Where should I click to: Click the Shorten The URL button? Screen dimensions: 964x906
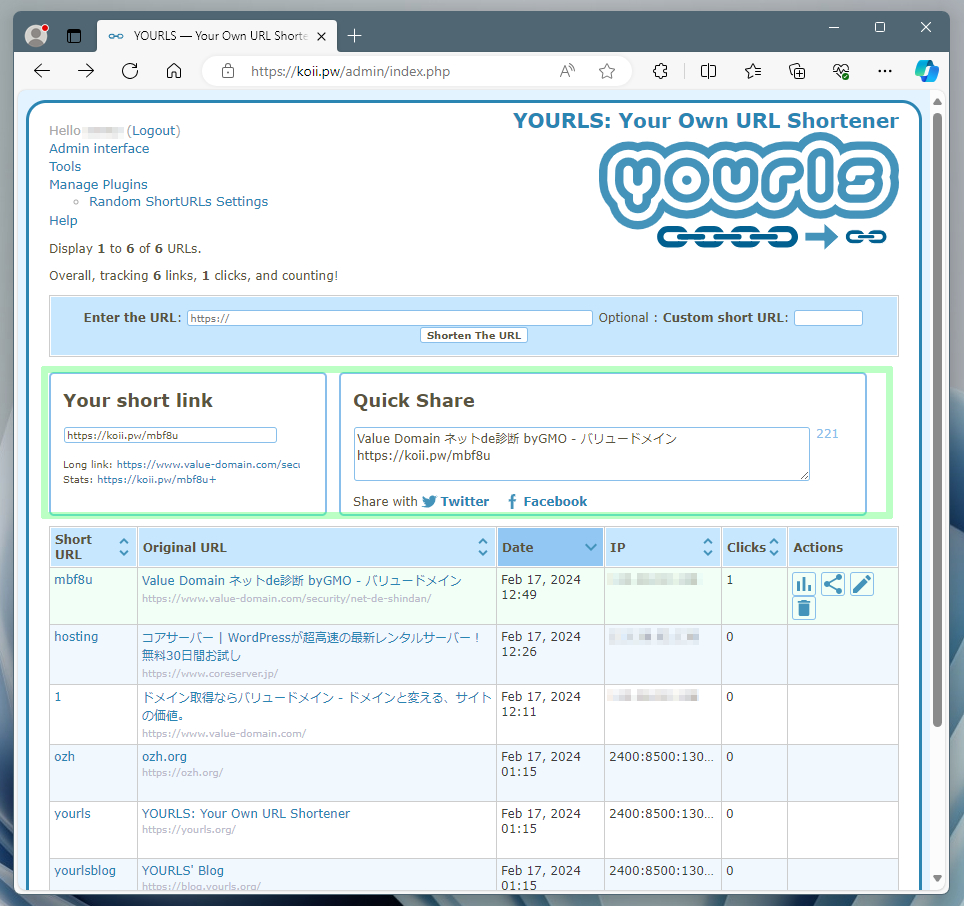click(474, 336)
